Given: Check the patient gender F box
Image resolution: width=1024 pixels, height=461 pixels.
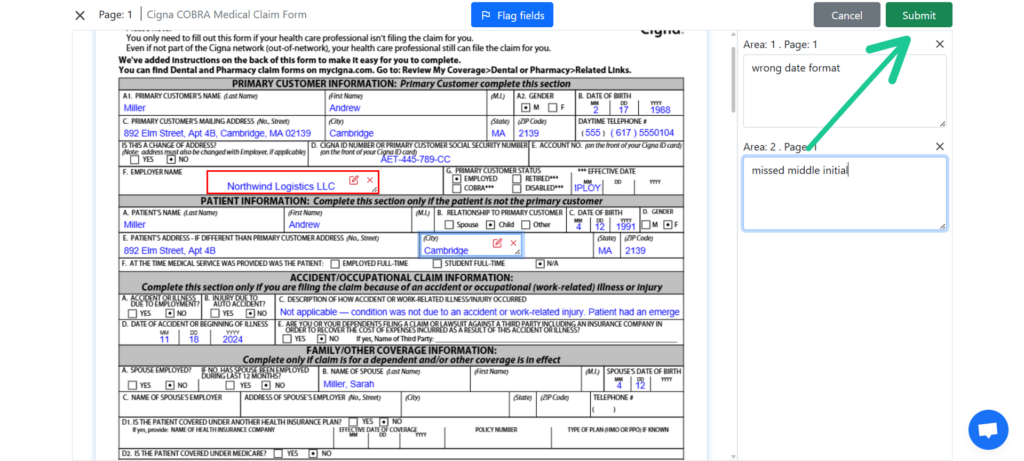Looking at the screenshot, I should (x=667, y=225).
